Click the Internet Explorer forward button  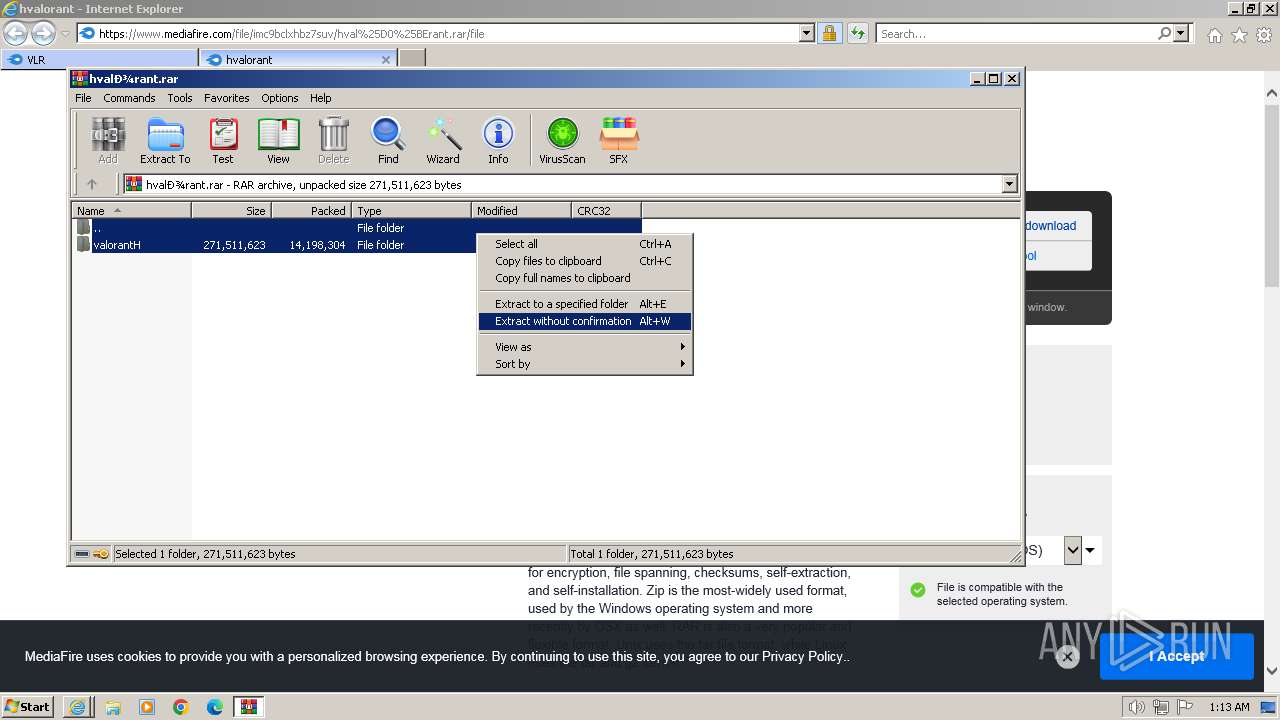(x=43, y=33)
